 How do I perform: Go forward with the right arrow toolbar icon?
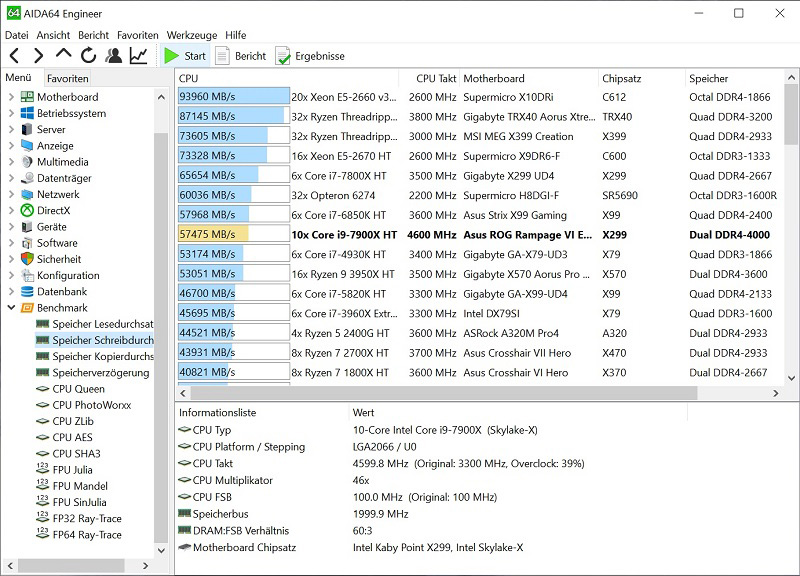[x=38, y=56]
